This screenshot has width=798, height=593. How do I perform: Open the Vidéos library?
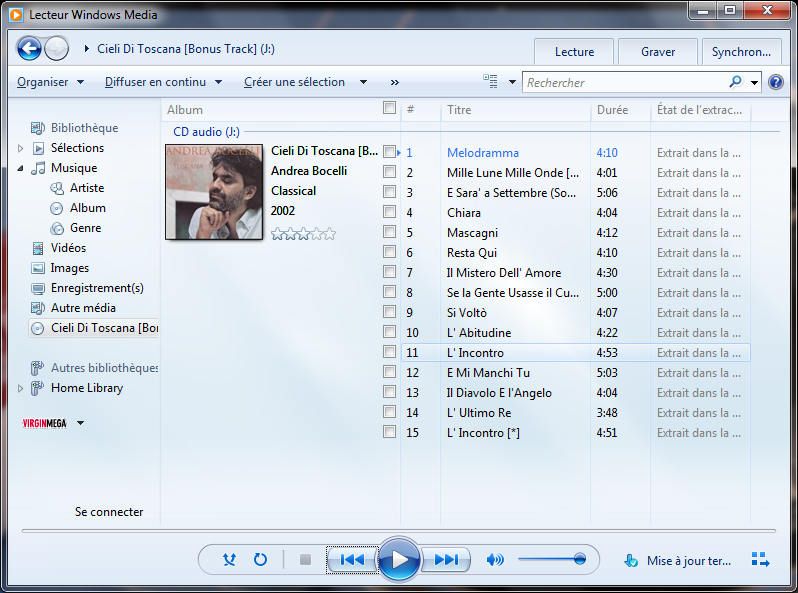(x=68, y=248)
